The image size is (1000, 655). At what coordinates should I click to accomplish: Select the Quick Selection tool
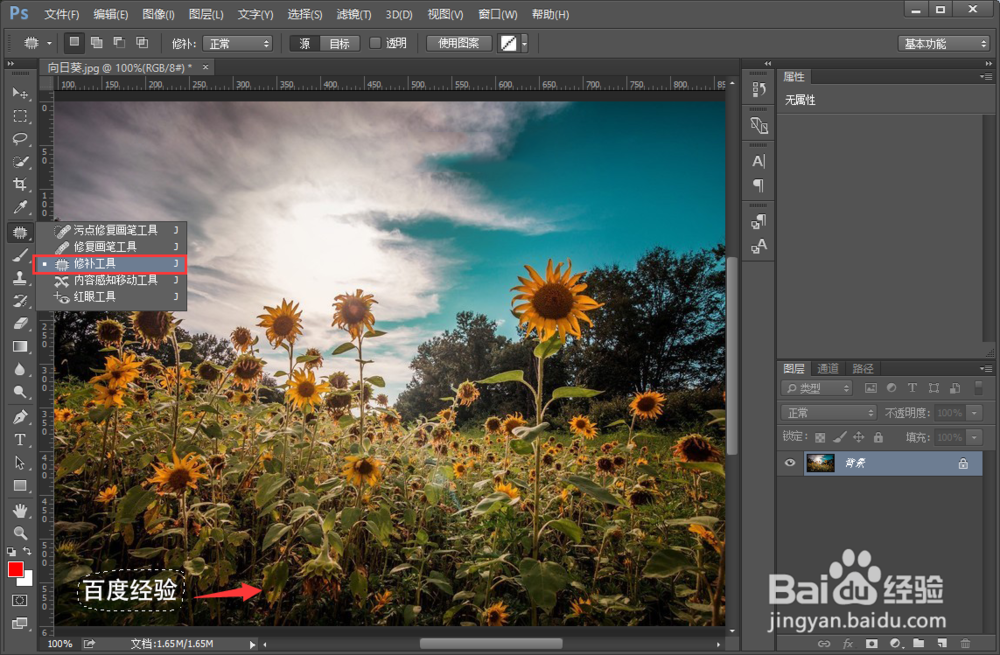(20, 162)
